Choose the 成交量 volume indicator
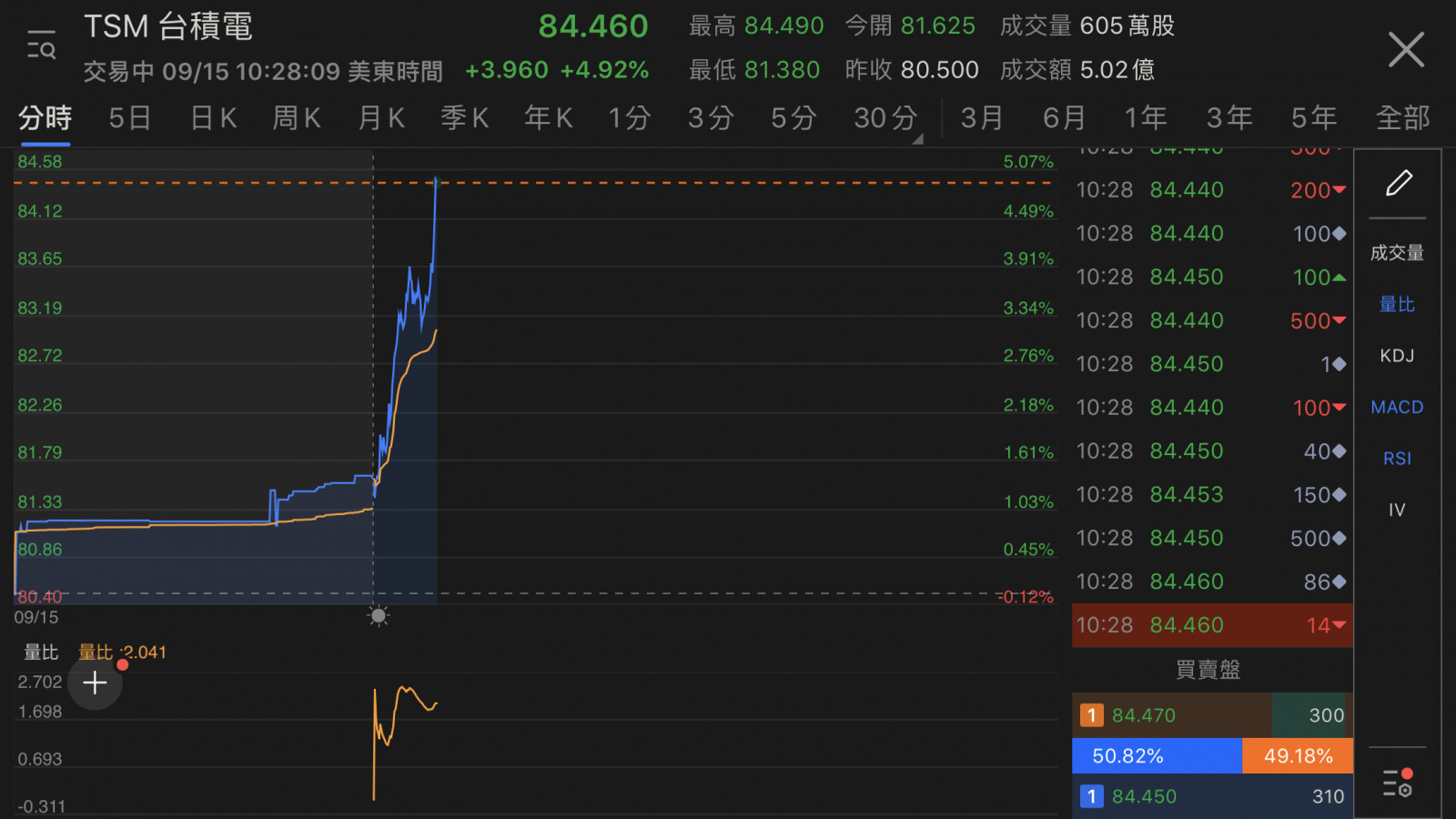 pos(1397,253)
